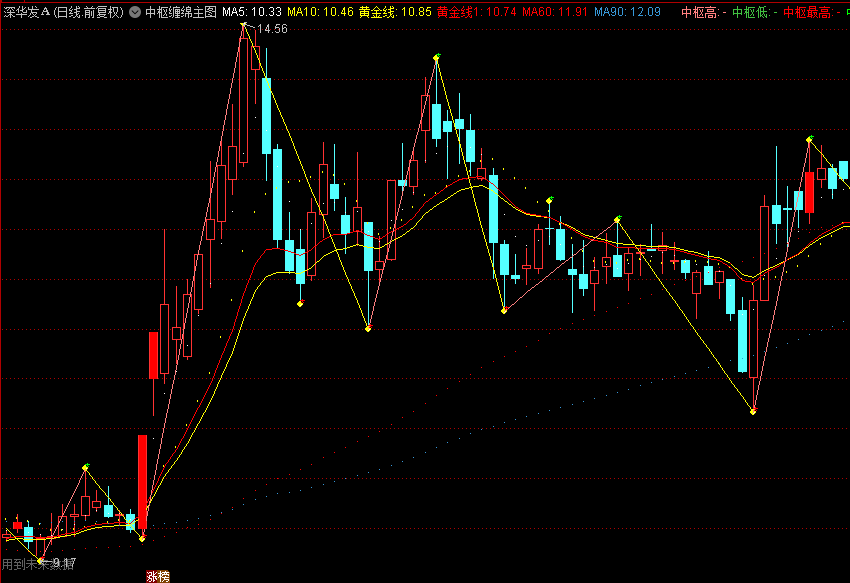Select the lowest trough marker on the right
Viewport: 850px width, 583px height.
753,412
